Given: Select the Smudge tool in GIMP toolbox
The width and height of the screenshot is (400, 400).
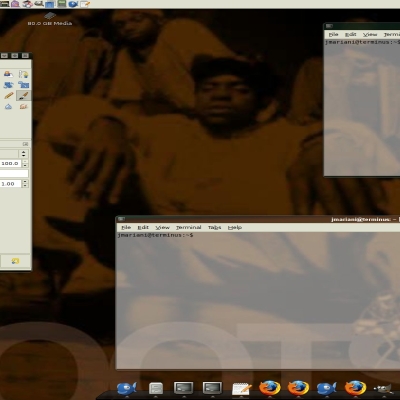Looking at the screenshot, I should point(23,107).
